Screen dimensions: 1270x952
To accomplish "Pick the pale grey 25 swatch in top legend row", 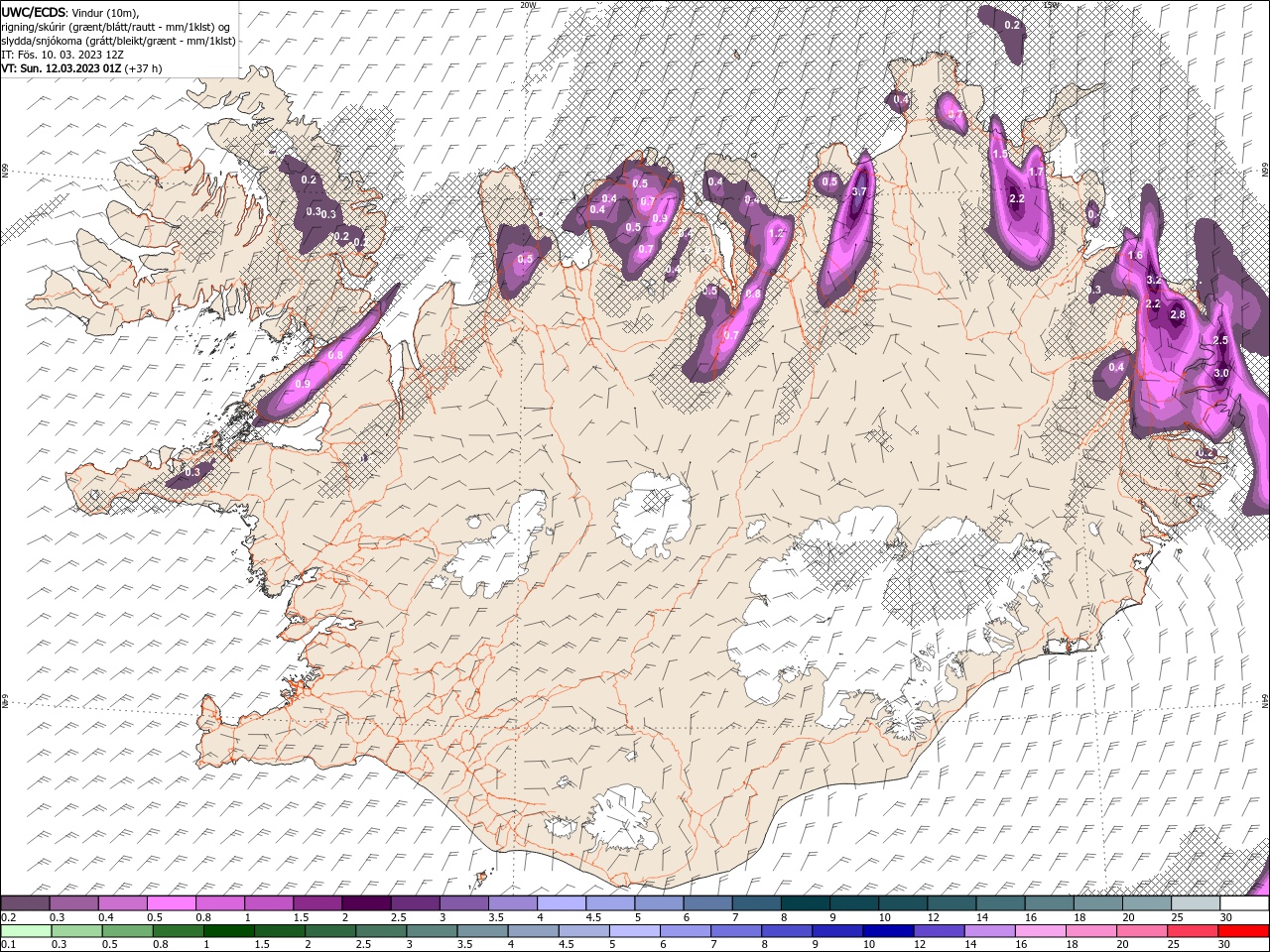I will [1196, 903].
